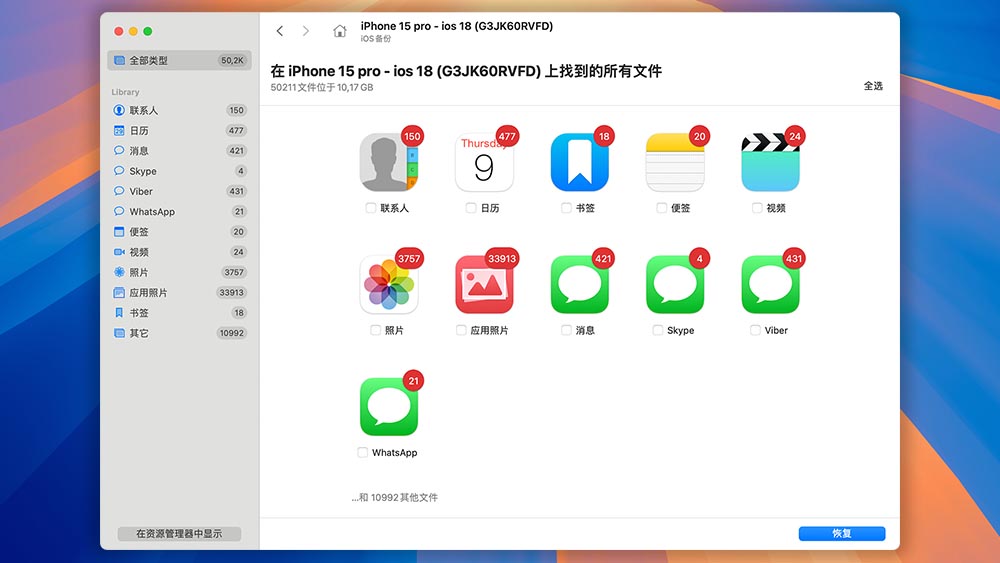Check the 照片 checkbox
This screenshot has width=1000, height=563.
click(375, 330)
